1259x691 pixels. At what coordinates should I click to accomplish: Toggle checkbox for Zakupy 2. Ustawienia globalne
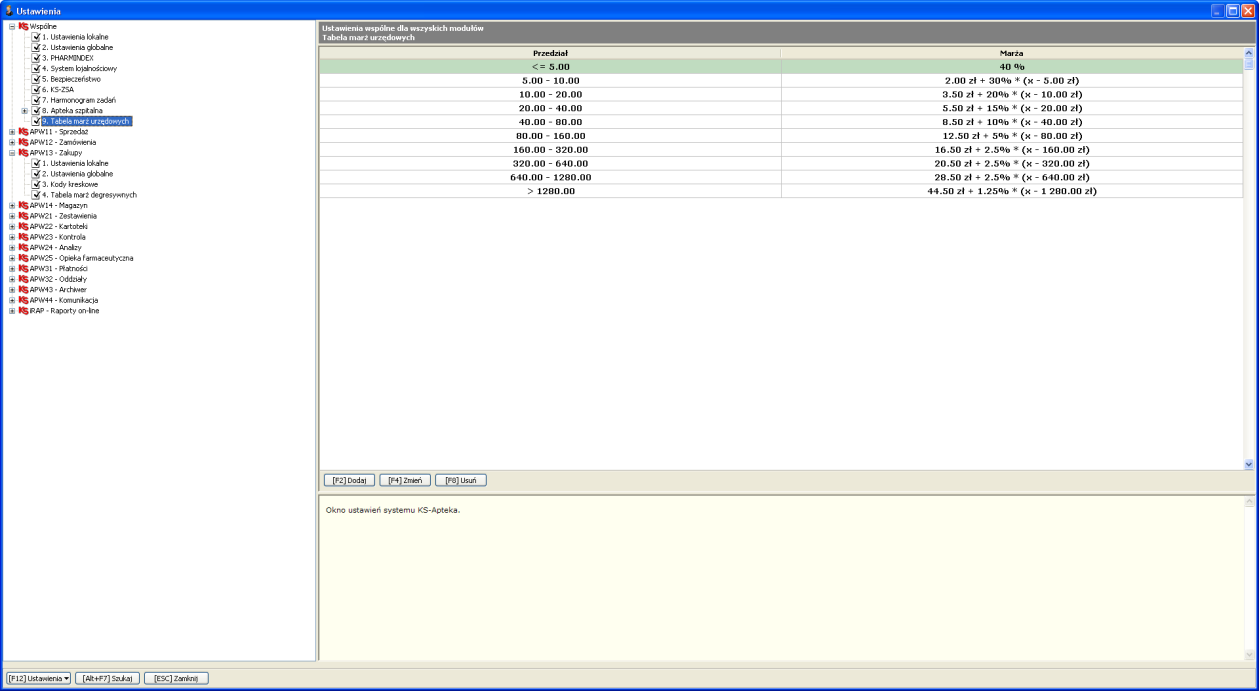click(36, 174)
